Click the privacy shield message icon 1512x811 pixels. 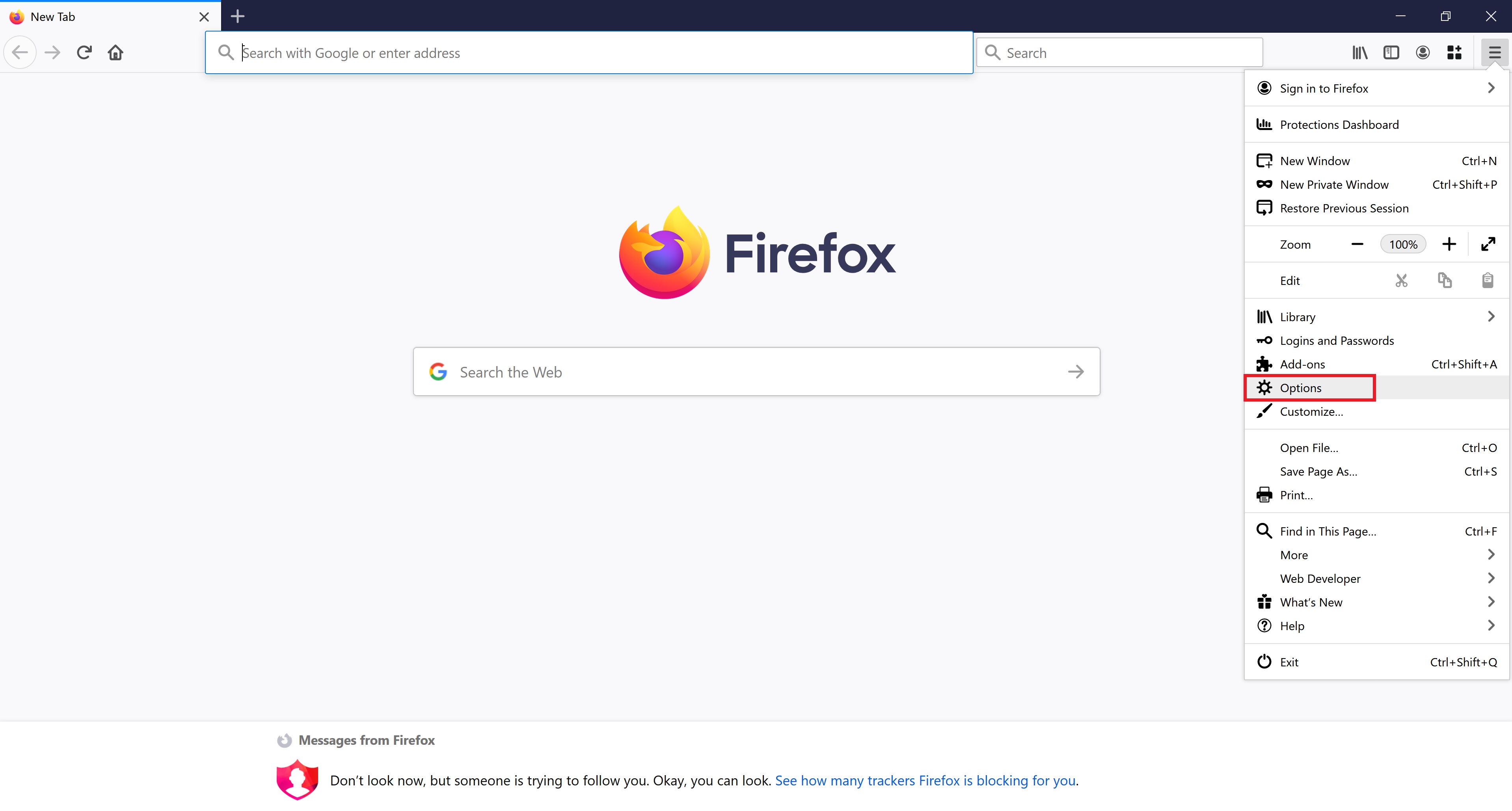coord(297,780)
